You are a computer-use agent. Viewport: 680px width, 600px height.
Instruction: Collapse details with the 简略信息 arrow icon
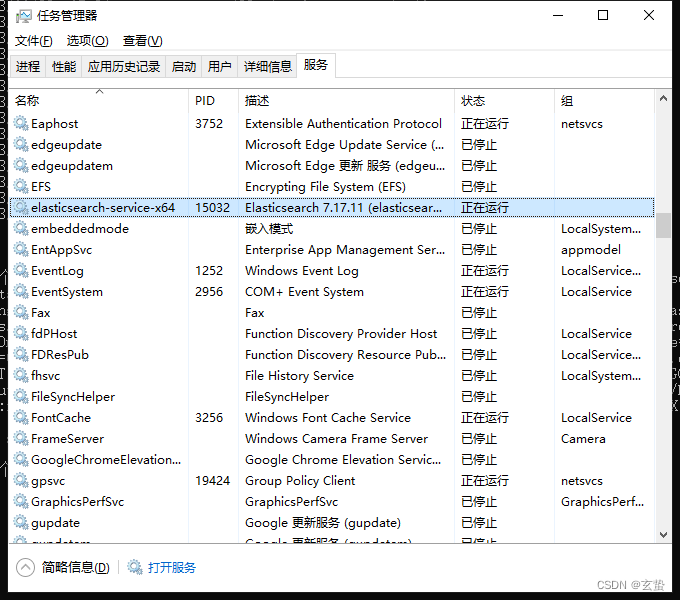(25, 567)
